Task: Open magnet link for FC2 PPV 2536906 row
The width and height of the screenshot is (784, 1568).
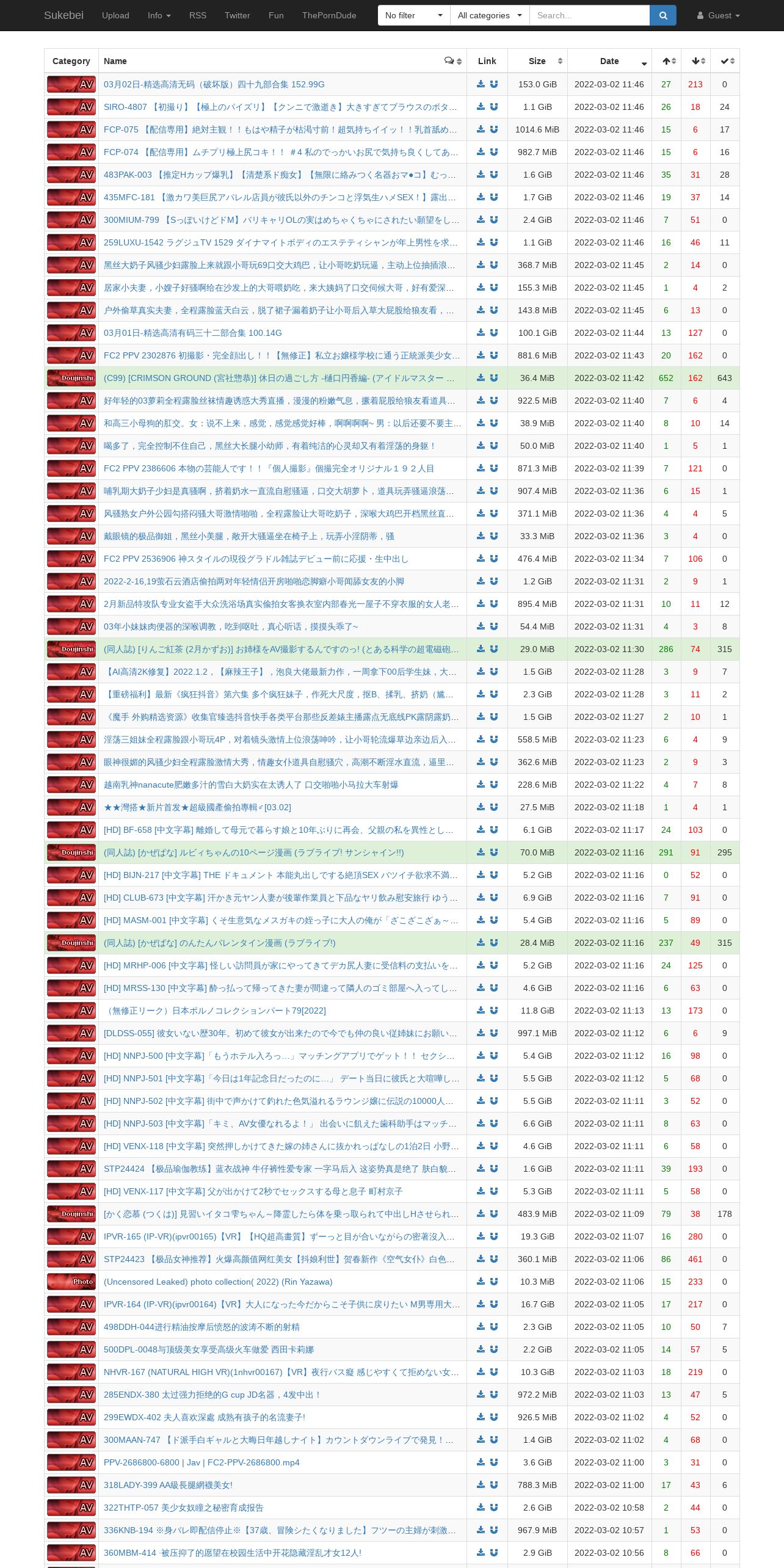Action: (494, 559)
